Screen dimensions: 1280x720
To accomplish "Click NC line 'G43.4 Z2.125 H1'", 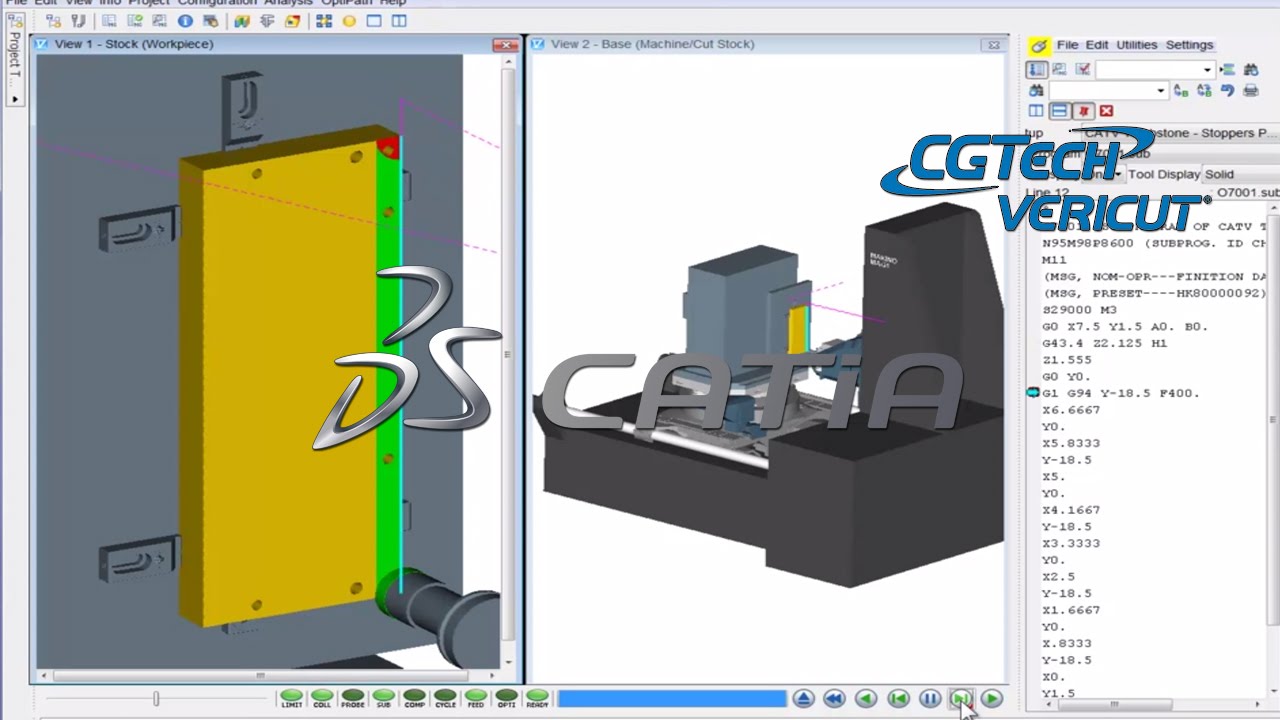I will pos(1104,343).
